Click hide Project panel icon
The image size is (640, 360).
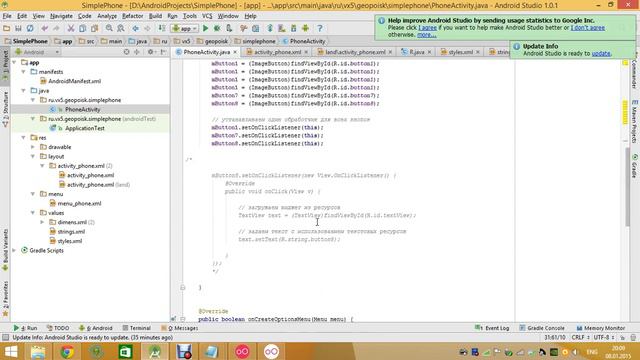163,52
